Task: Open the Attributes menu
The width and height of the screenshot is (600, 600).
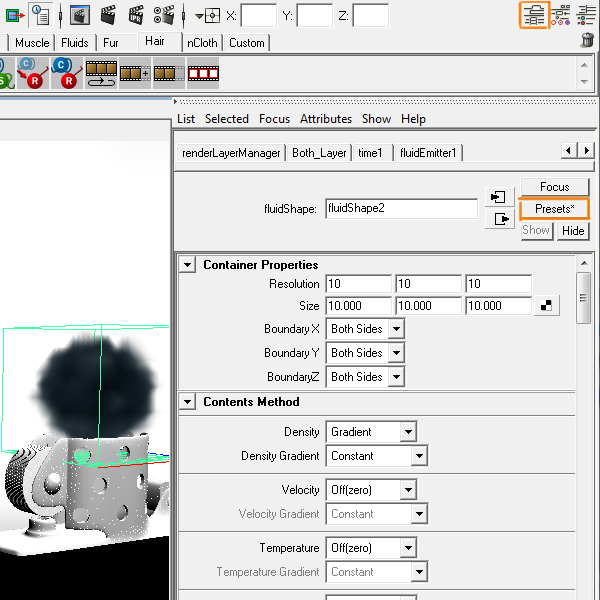Action: pyautogui.click(x=326, y=119)
